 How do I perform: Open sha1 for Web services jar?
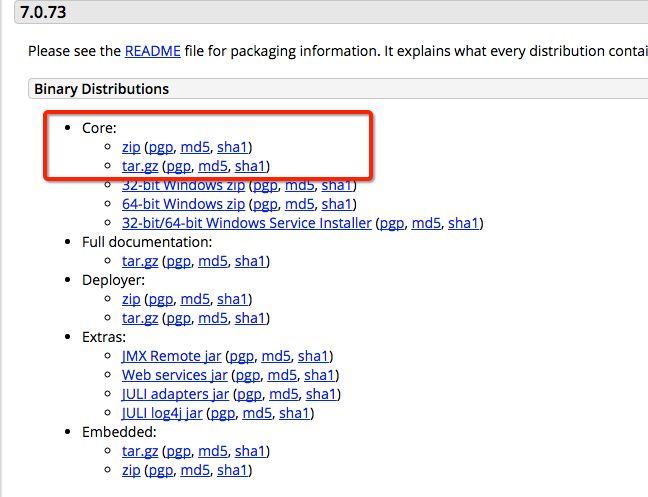point(319,375)
